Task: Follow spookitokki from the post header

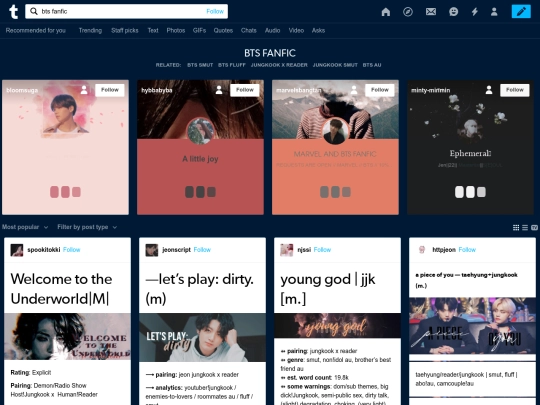Action: click(72, 250)
